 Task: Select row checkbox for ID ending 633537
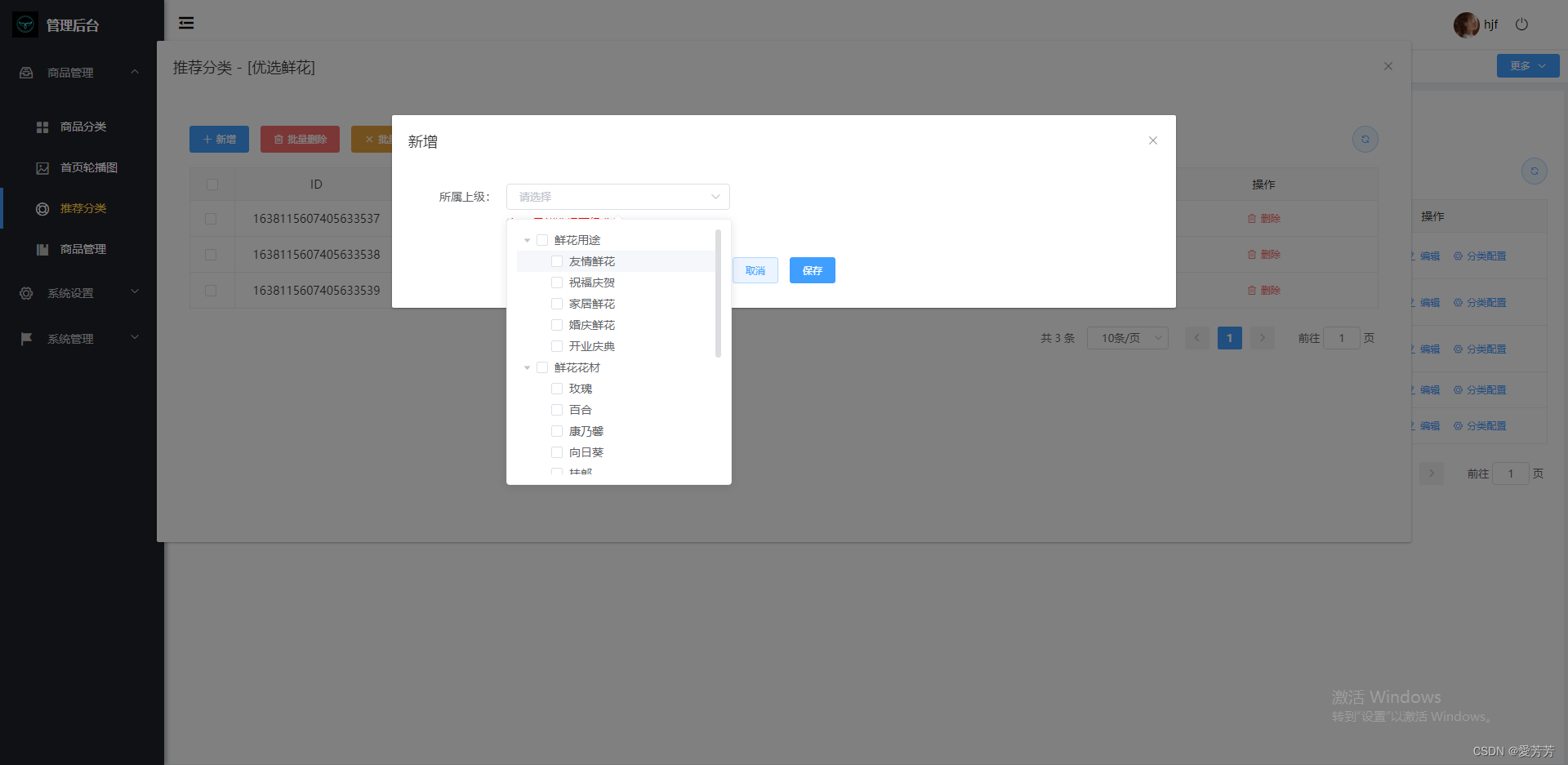coord(211,219)
